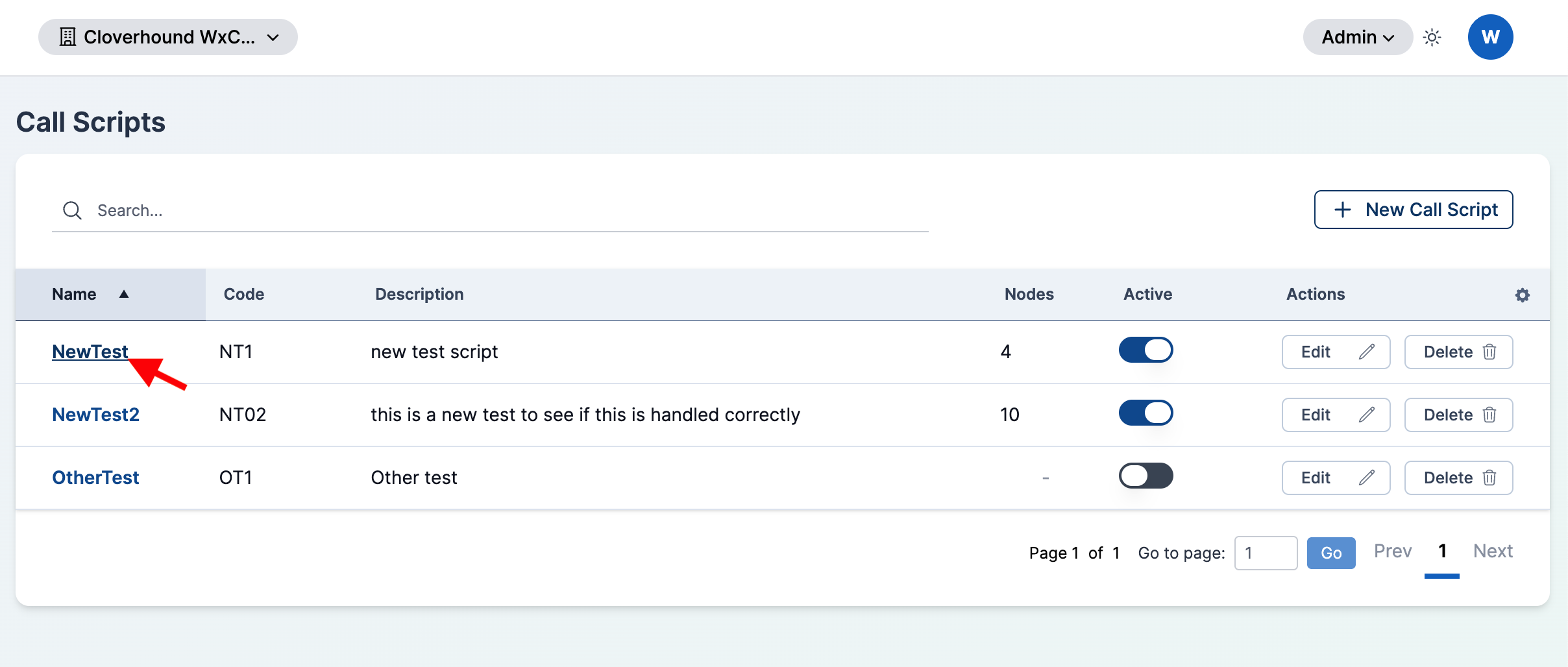Click the nodes count 10

(x=1009, y=415)
